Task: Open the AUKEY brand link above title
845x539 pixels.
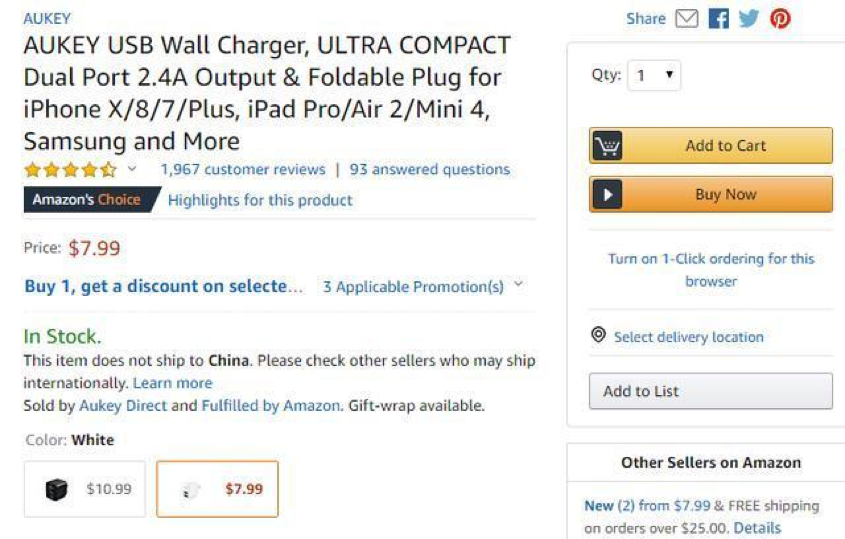Action: point(47,18)
